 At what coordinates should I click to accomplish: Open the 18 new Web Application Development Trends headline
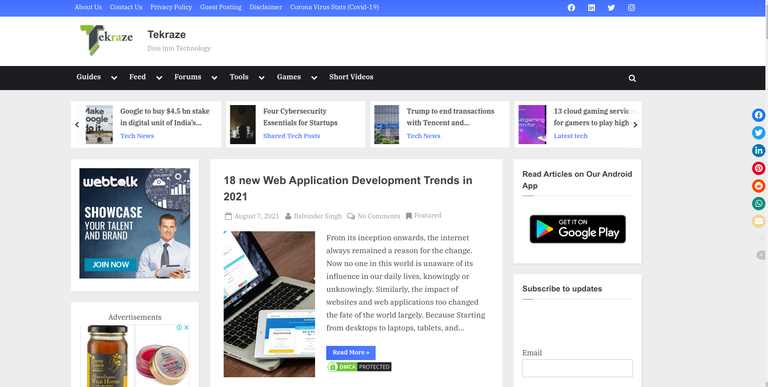click(348, 189)
